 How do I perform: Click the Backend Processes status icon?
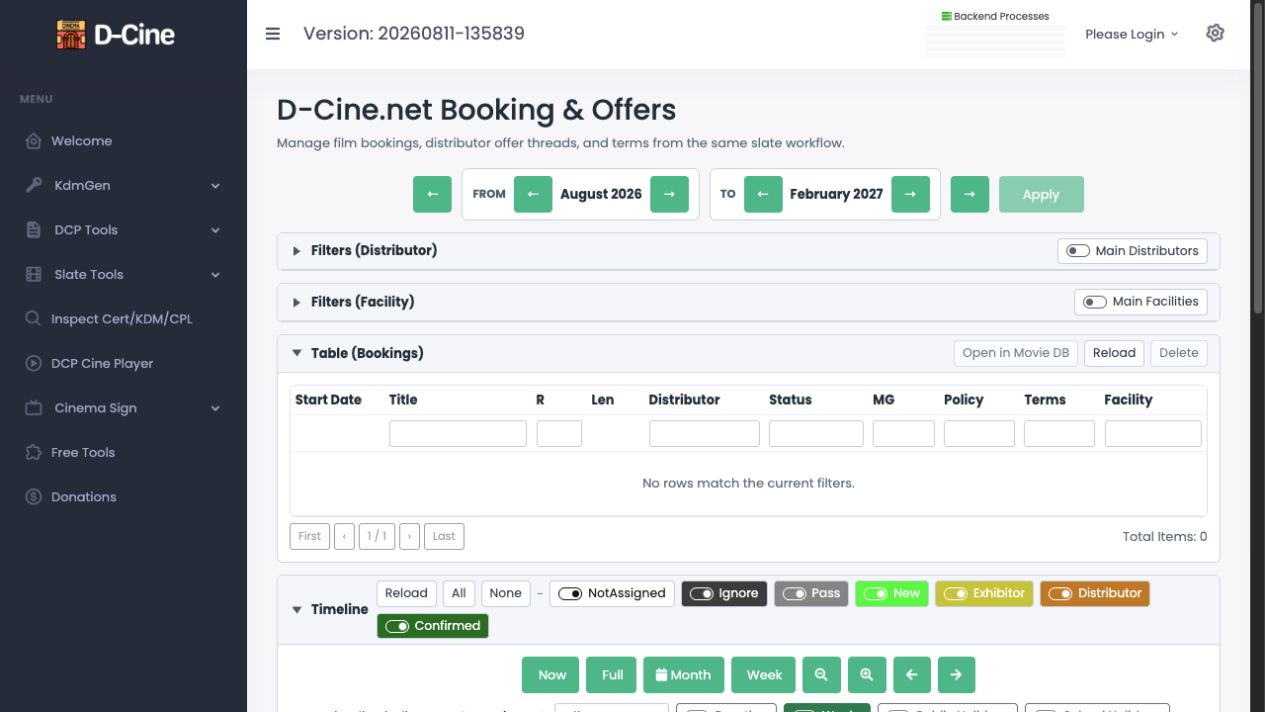(946, 17)
